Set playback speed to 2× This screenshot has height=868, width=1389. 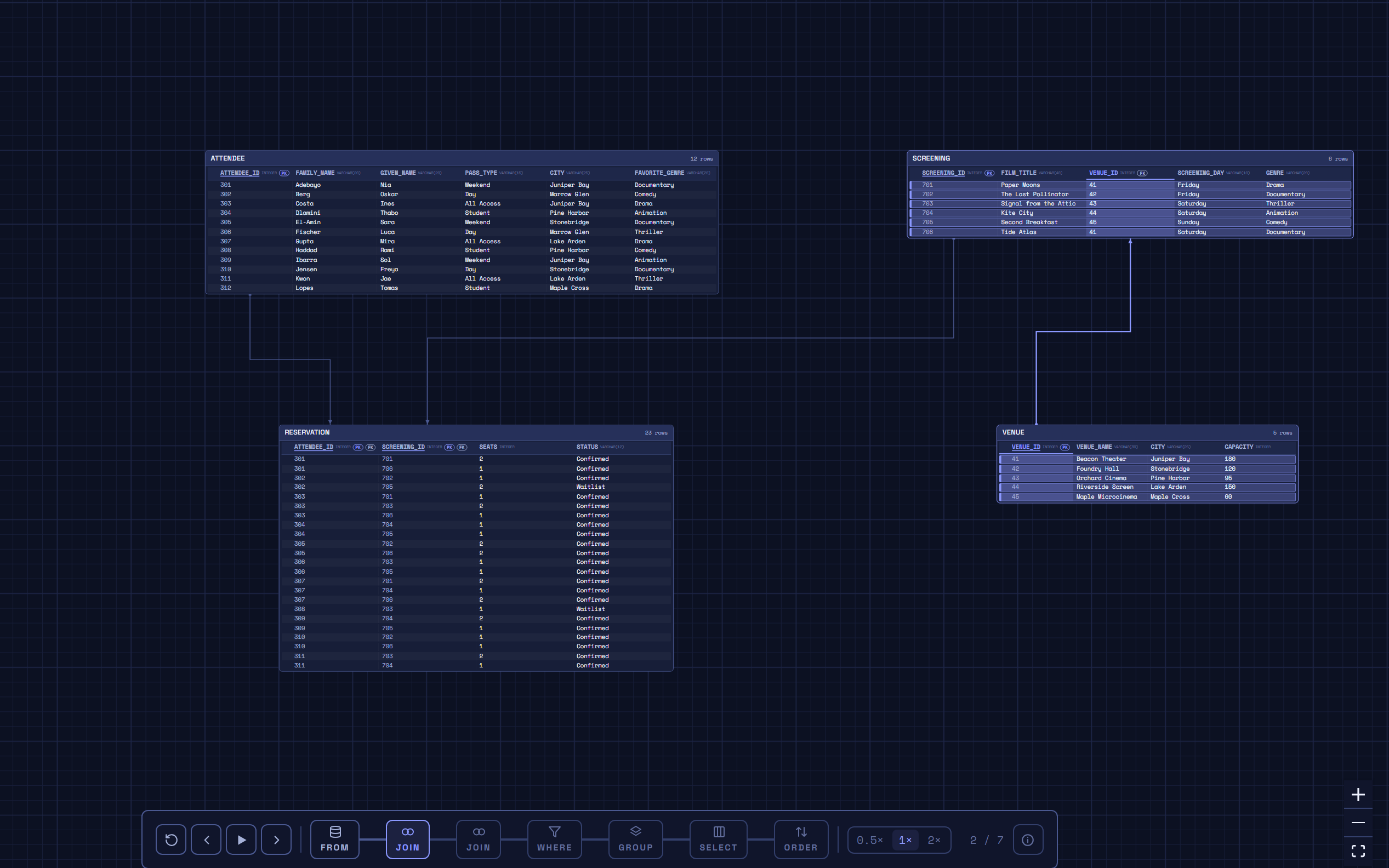(x=934, y=840)
